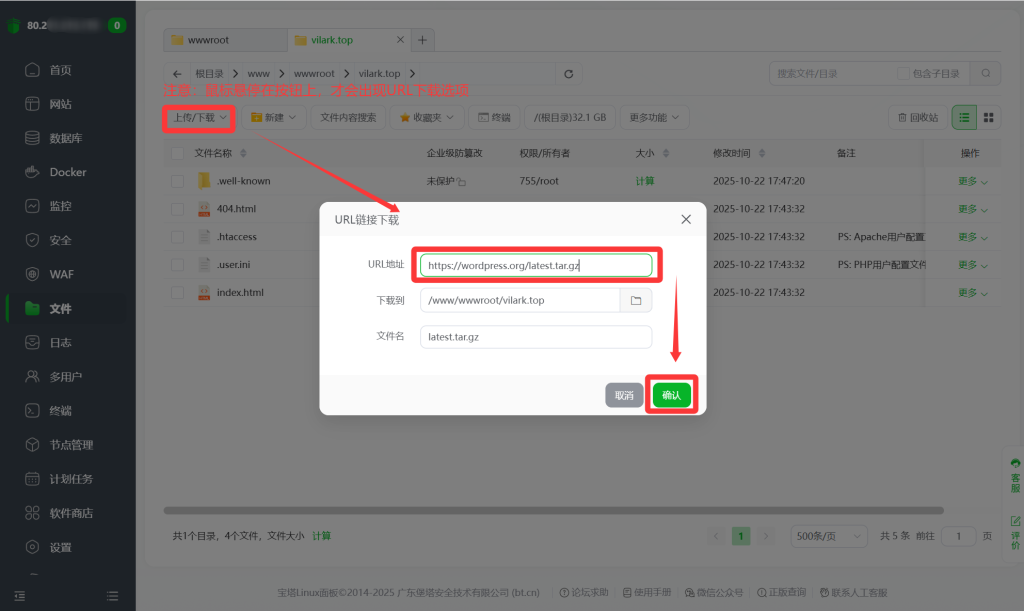1024x611 pixels.
Task: Open the 使用手册 manual link in footer
Action: (651, 591)
